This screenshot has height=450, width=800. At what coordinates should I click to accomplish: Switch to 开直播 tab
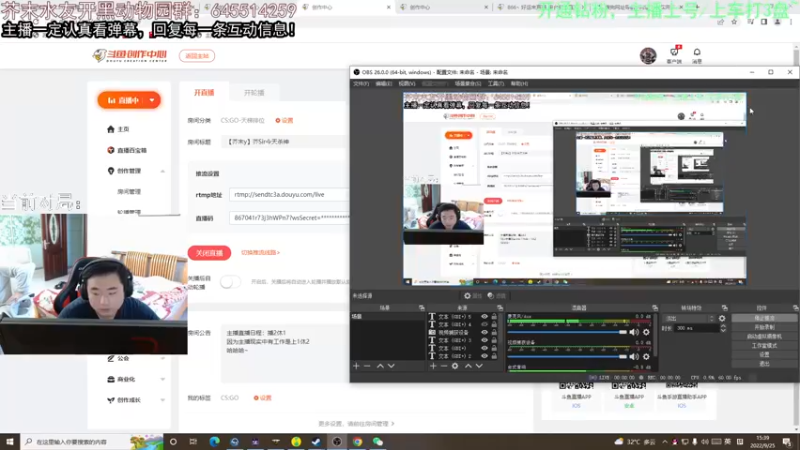coord(204,92)
